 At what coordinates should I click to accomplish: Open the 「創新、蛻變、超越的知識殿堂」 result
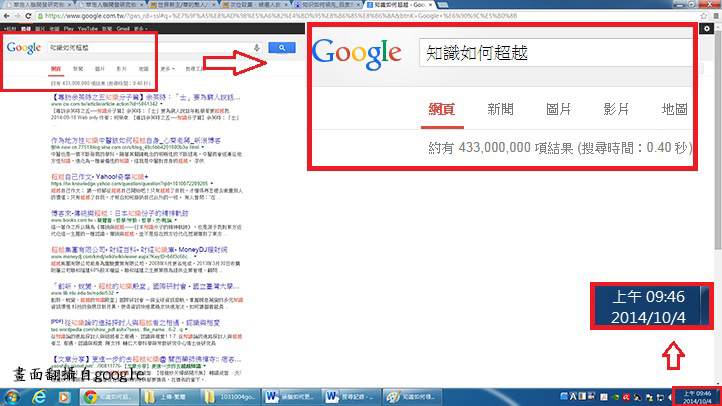(146, 286)
